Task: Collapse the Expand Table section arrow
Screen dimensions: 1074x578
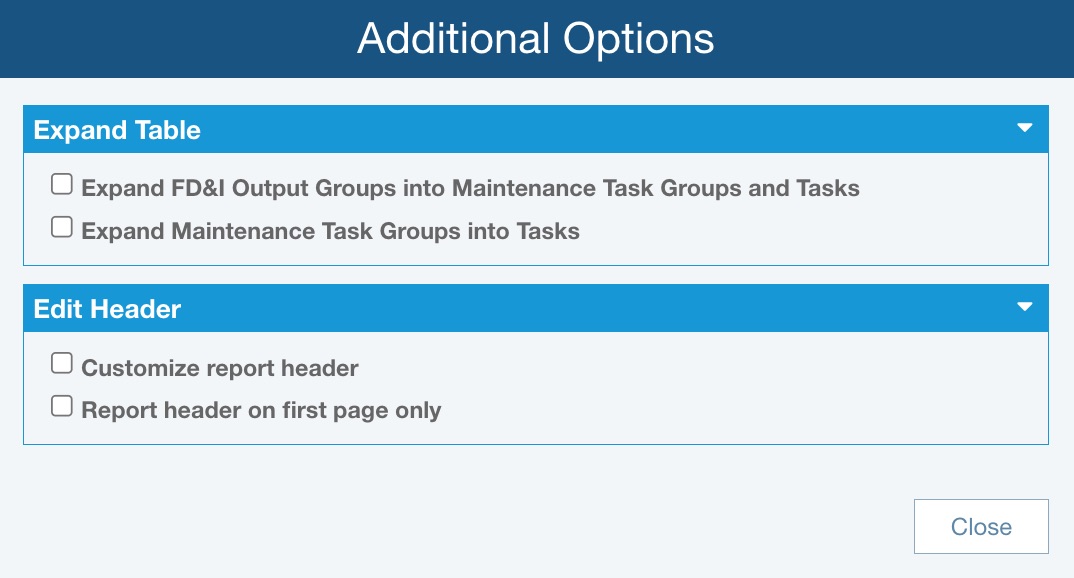Action: pyautogui.click(x=1024, y=128)
